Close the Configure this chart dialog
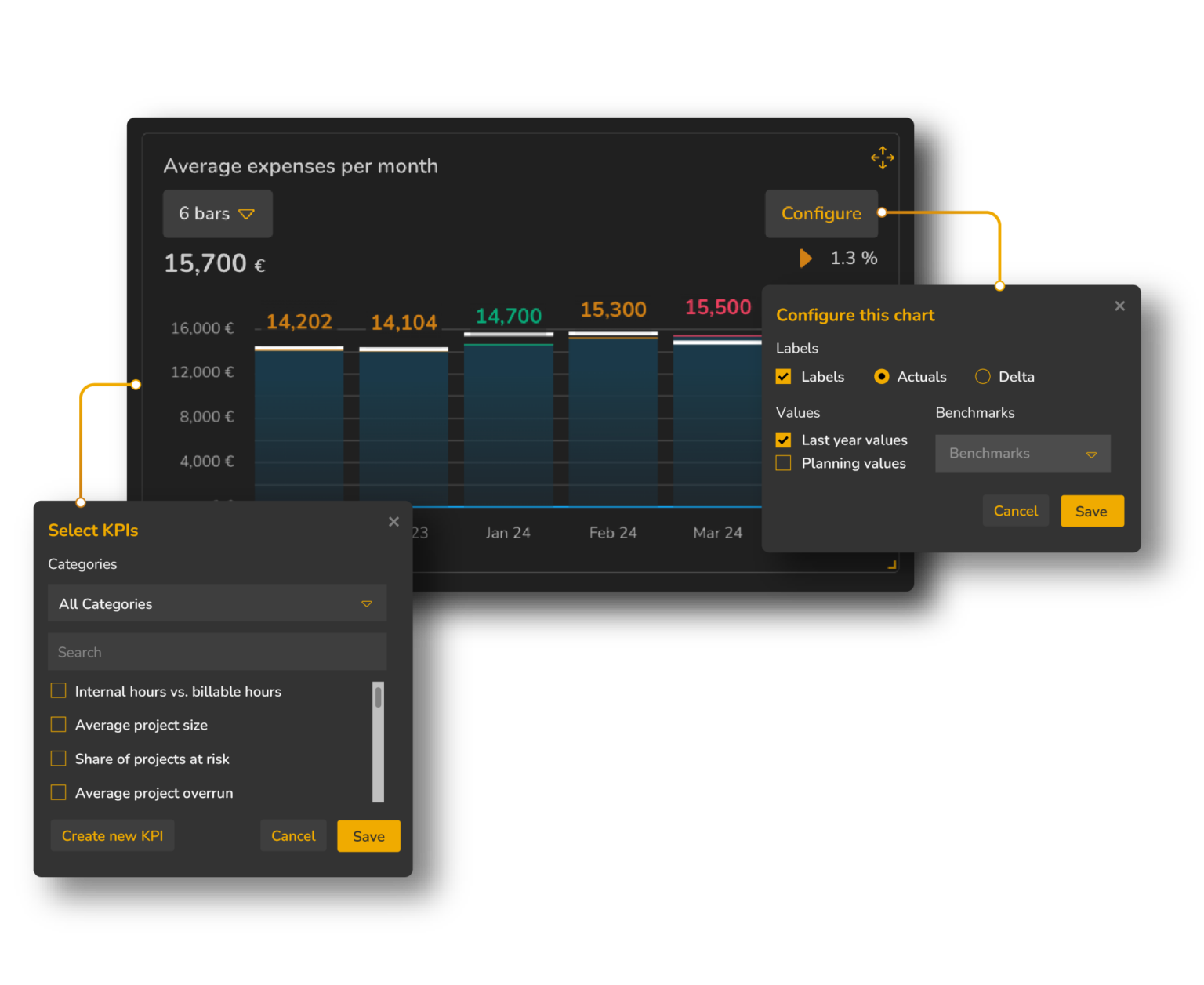1204x985 pixels. 1119,306
